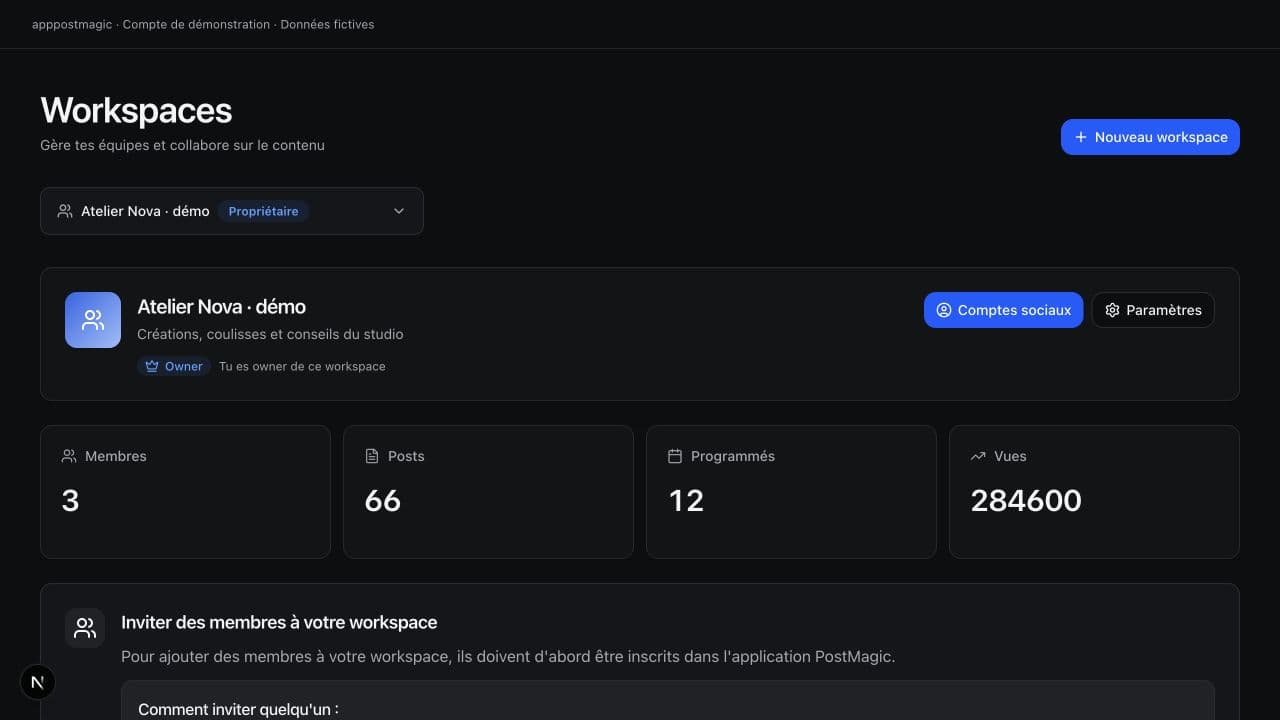This screenshot has height=720, width=1280.
Task: Click the Nouveau workspace button
Action: tap(1150, 137)
